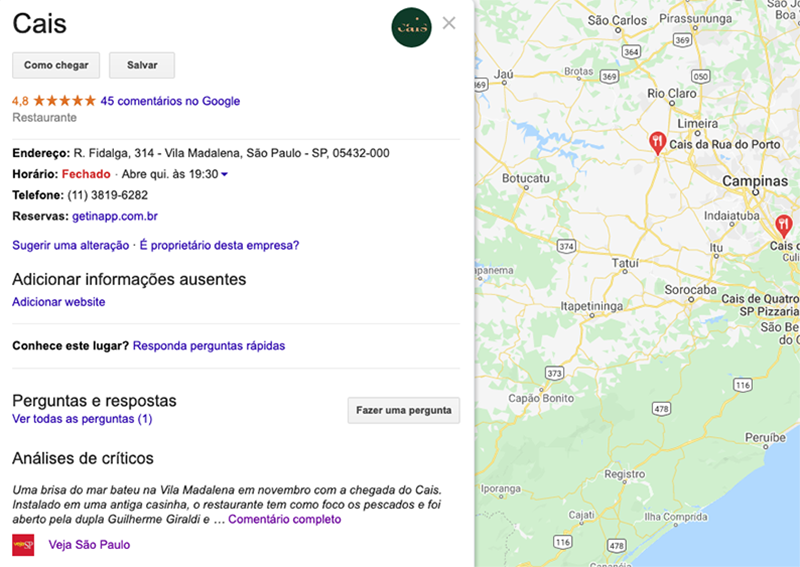
Task: Click Ver todas as perguntas link
Action: tap(82, 419)
